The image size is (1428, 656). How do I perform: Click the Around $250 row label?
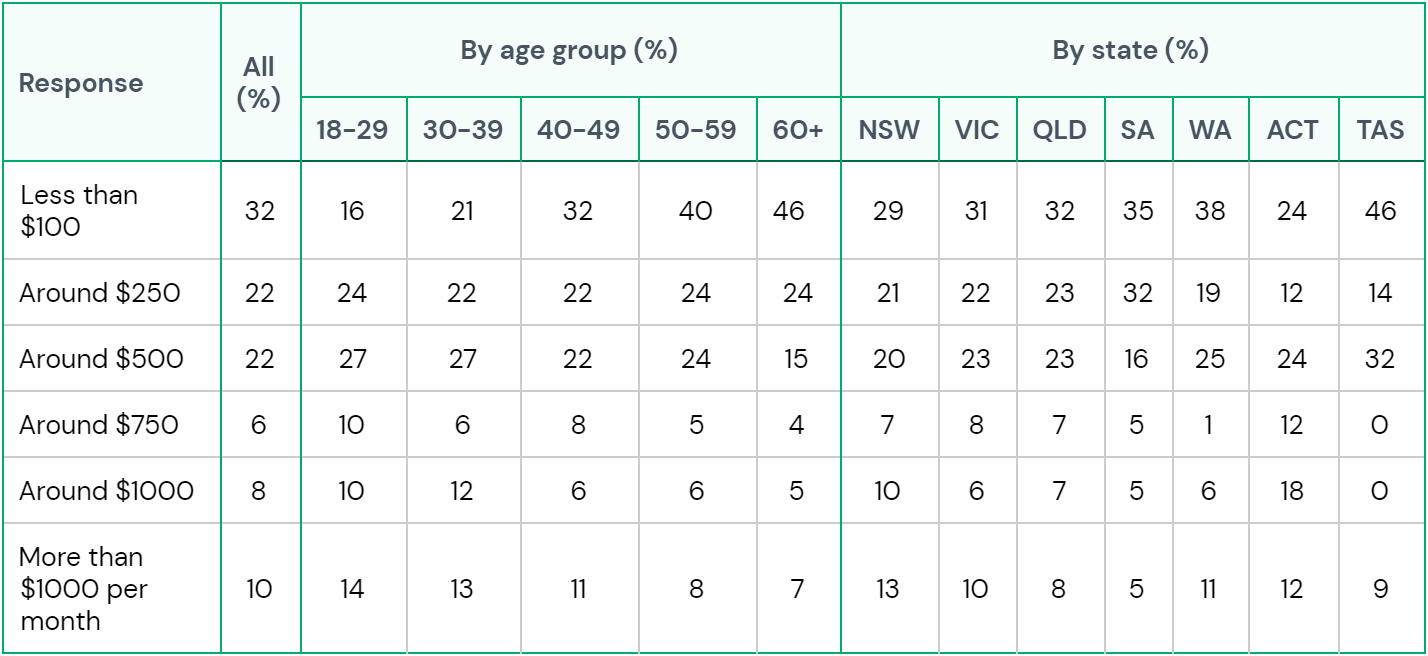click(100, 293)
